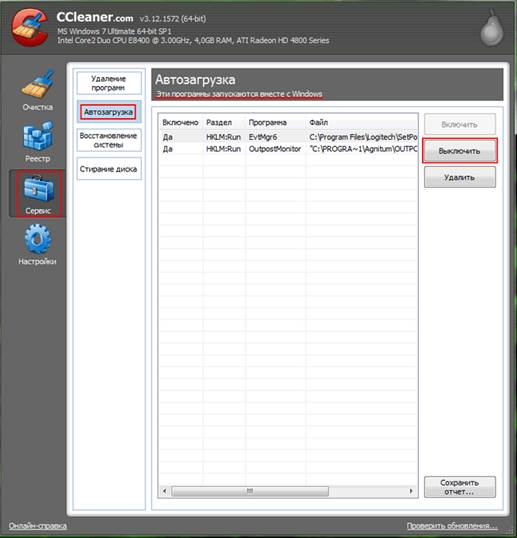Click the Piriform pear logo
Viewport: 517px width, 538px height.
point(492,28)
